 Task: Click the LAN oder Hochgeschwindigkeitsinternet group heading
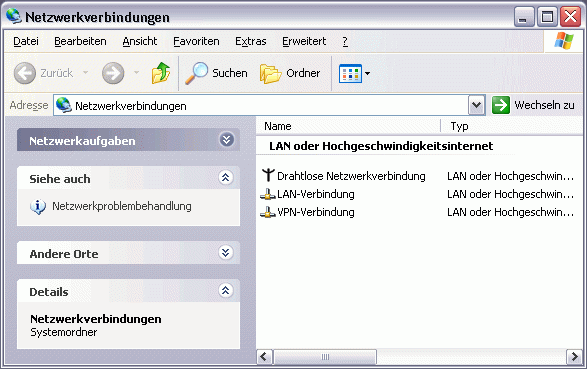click(x=381, y=146)
